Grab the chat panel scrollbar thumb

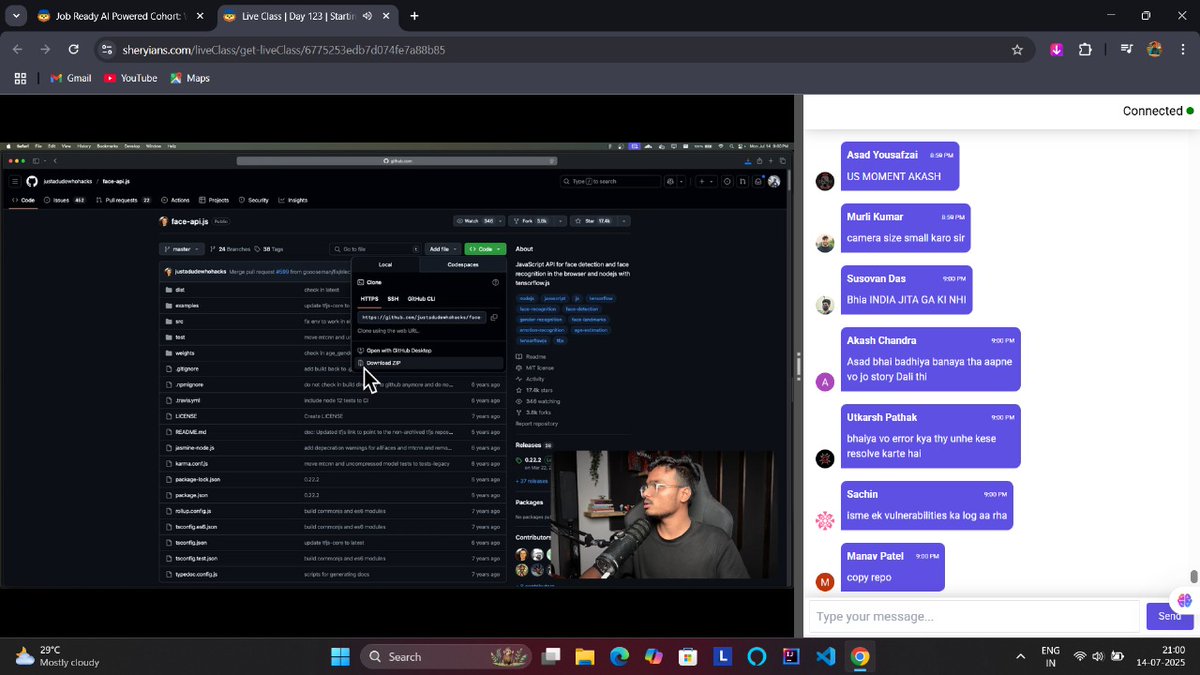tap(1193, 578)
